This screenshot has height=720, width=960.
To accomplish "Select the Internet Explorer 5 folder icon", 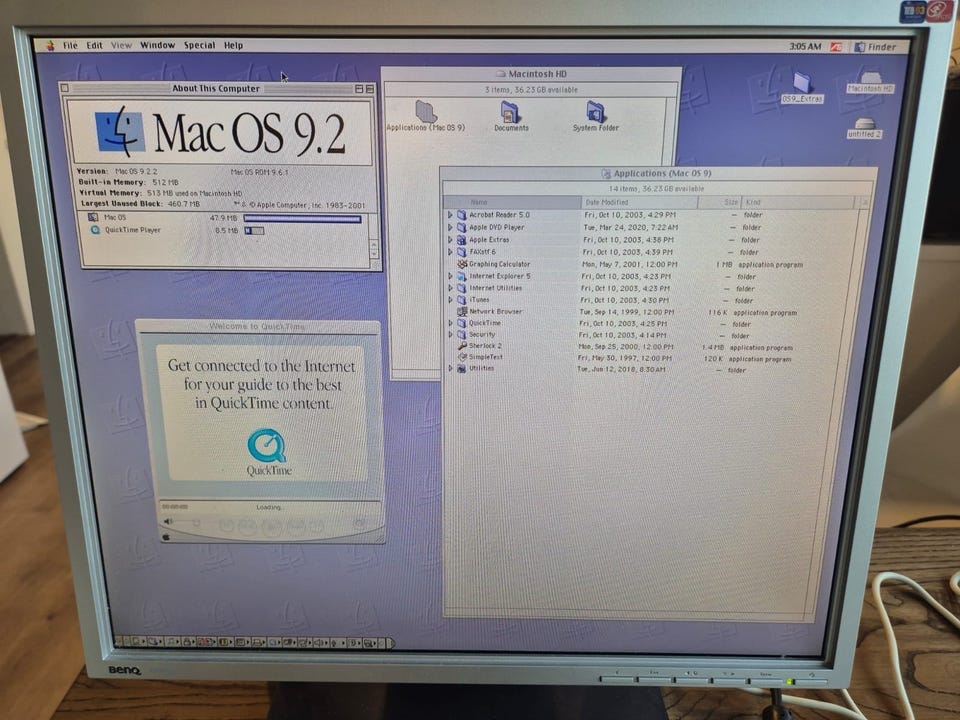I will click(x=462, y=276).
